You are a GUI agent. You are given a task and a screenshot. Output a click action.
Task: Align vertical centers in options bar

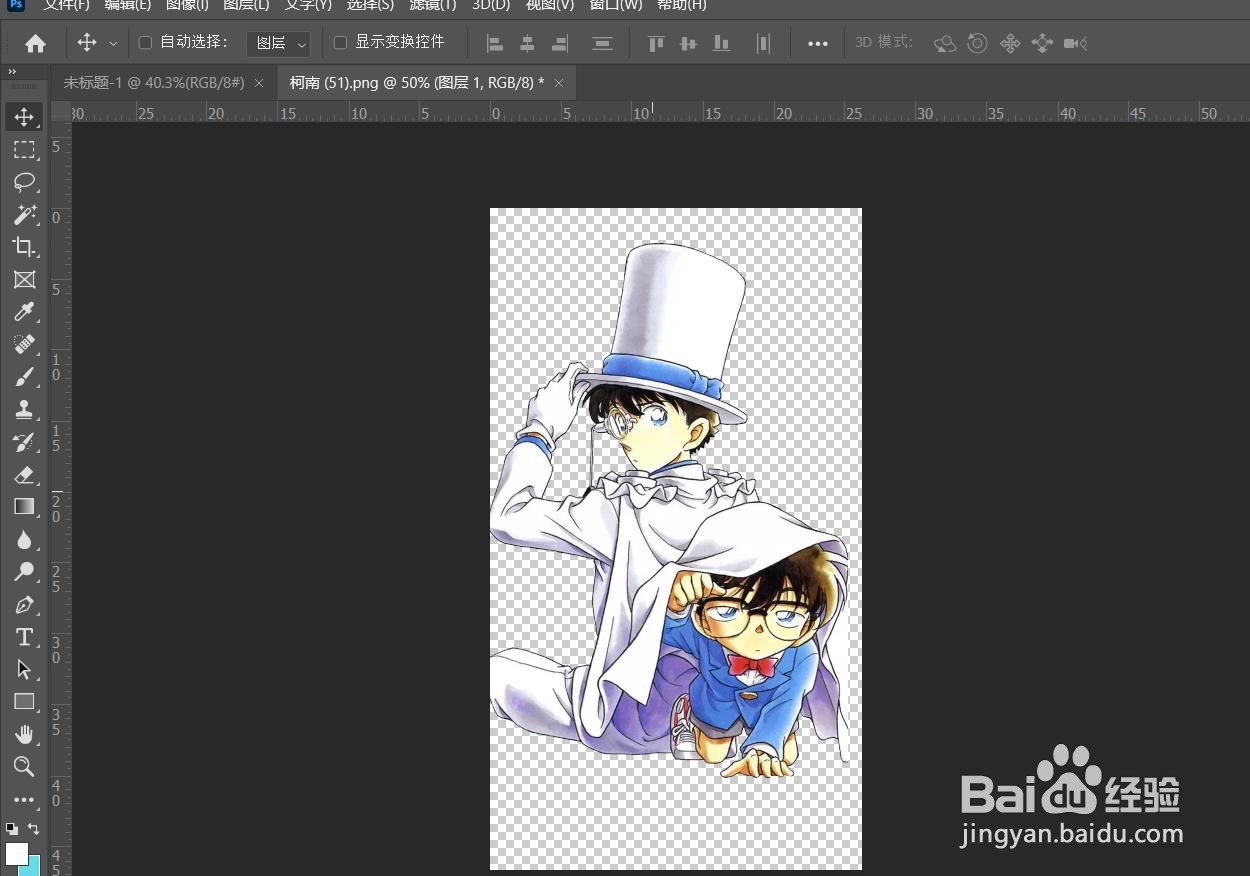coord(688,43)
